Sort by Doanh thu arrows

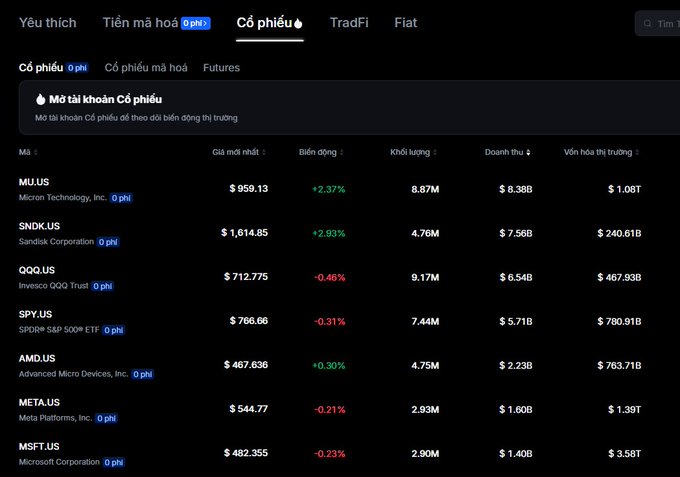[528, 152]
